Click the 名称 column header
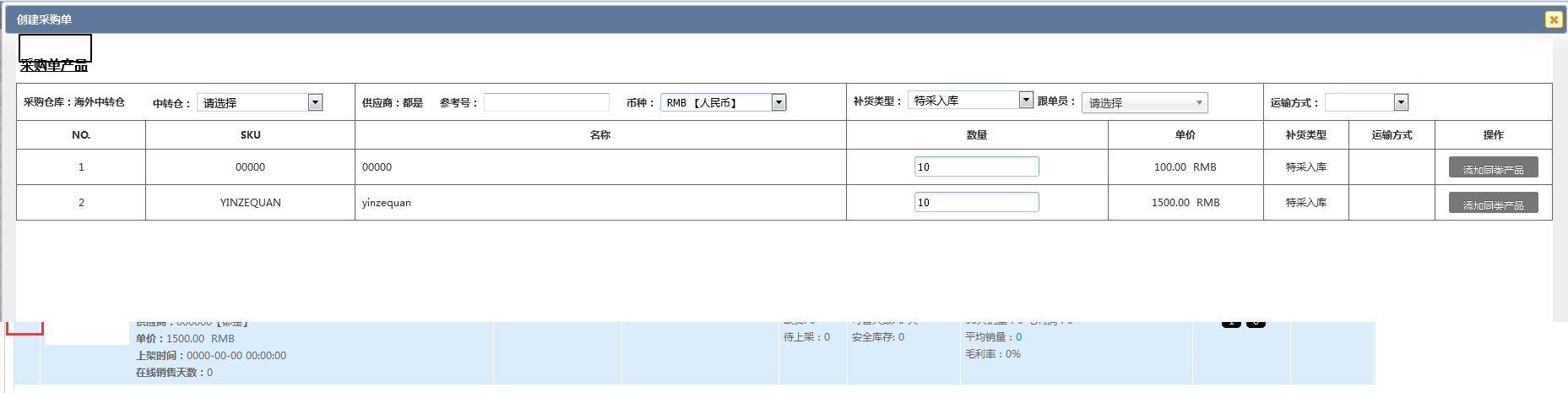This screenshot has width=1568, height=393. (x=600, y=135)
